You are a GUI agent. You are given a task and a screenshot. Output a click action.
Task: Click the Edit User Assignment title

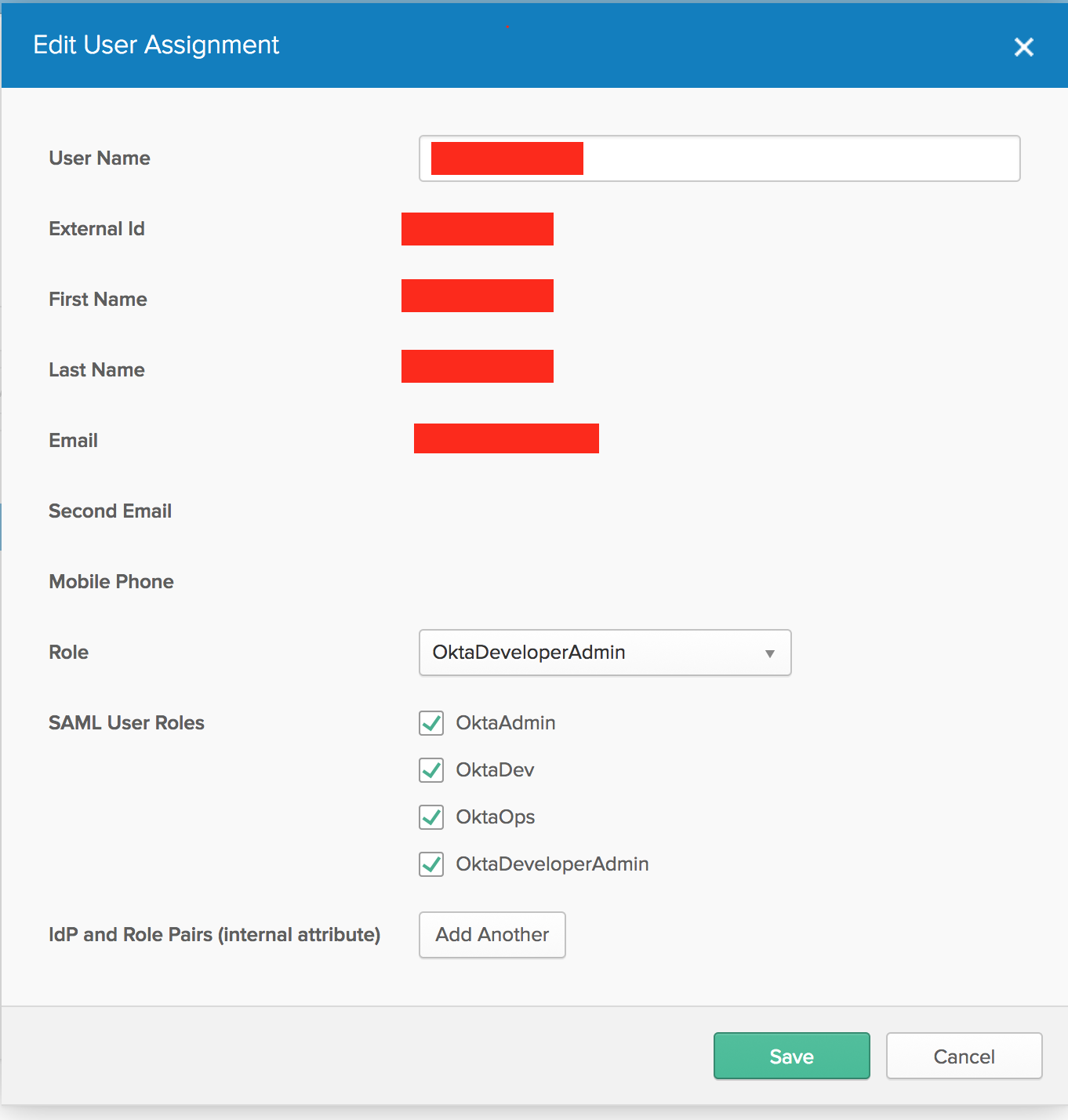156,45
